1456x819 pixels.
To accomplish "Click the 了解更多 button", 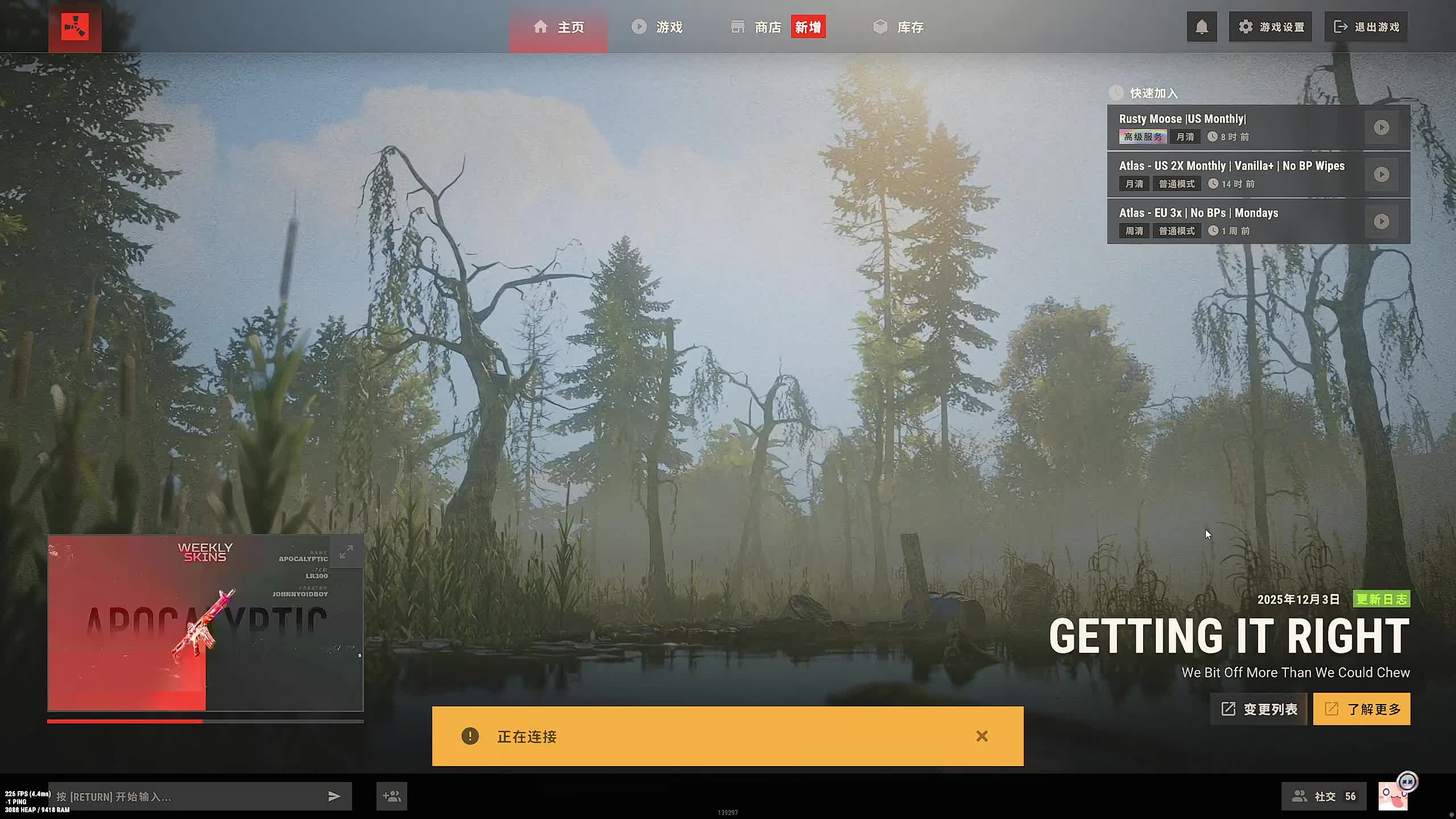I will point(1362,709).
